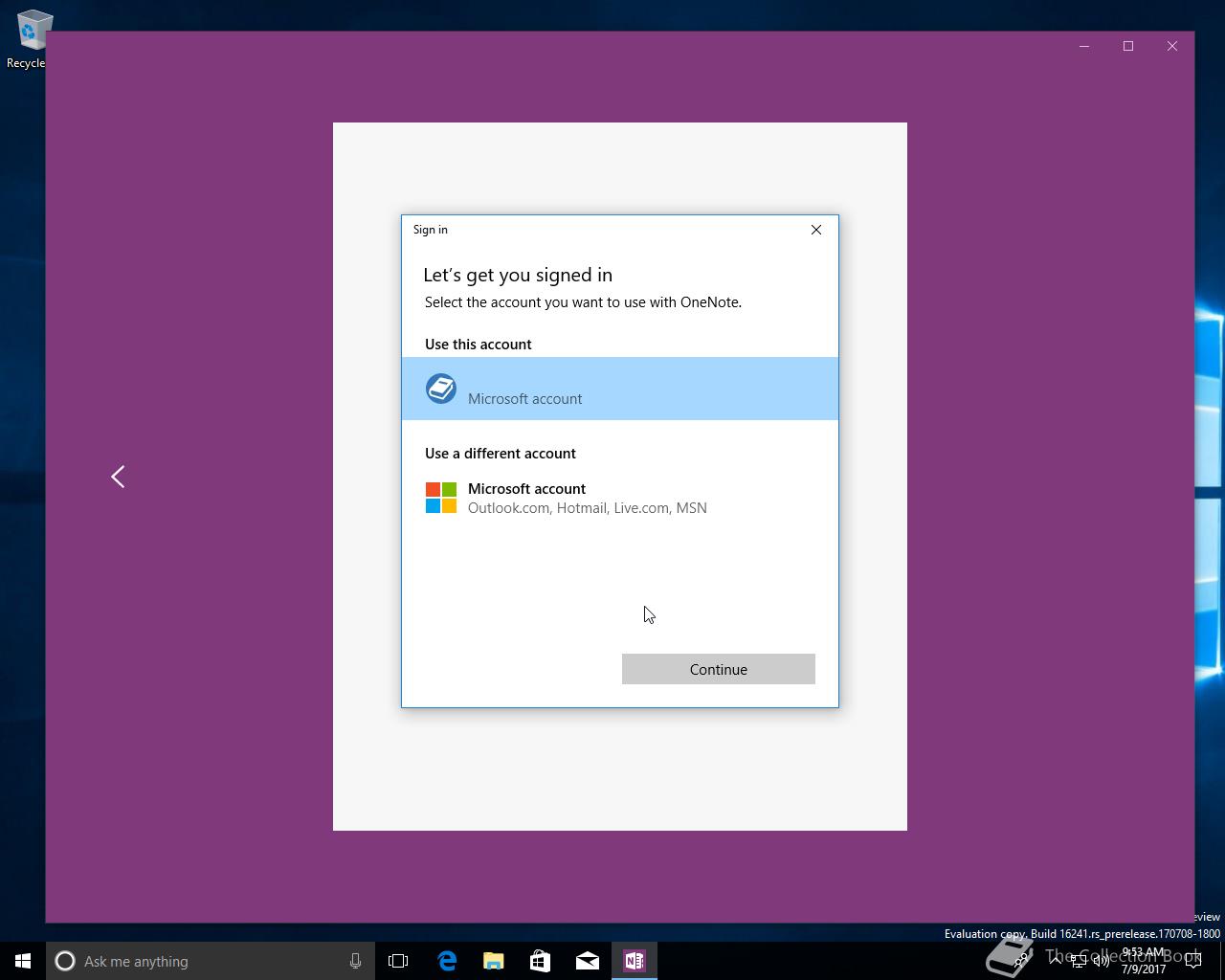Minimize the OneNote window
The height and width of the screenshot is (980, 1225).
click(1084, 46)
